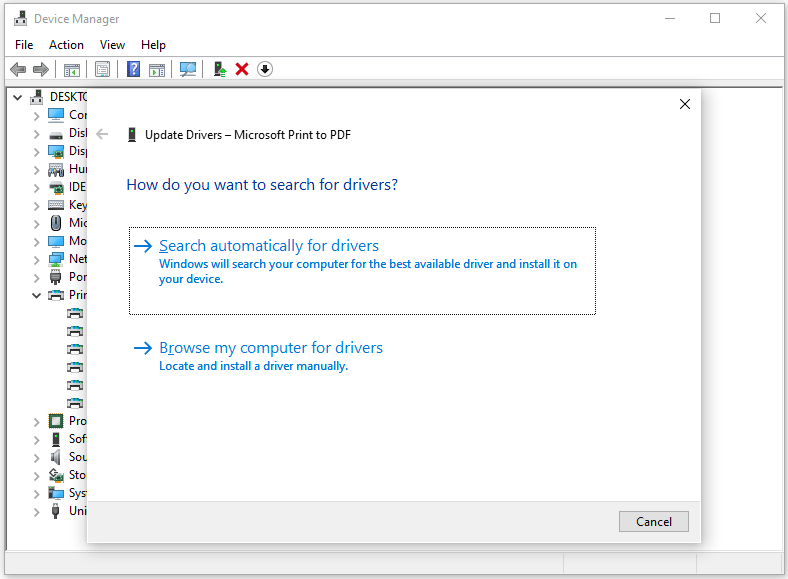
Task: Click the down-arrow Disable device icon
Action: [x=265, y=69]
